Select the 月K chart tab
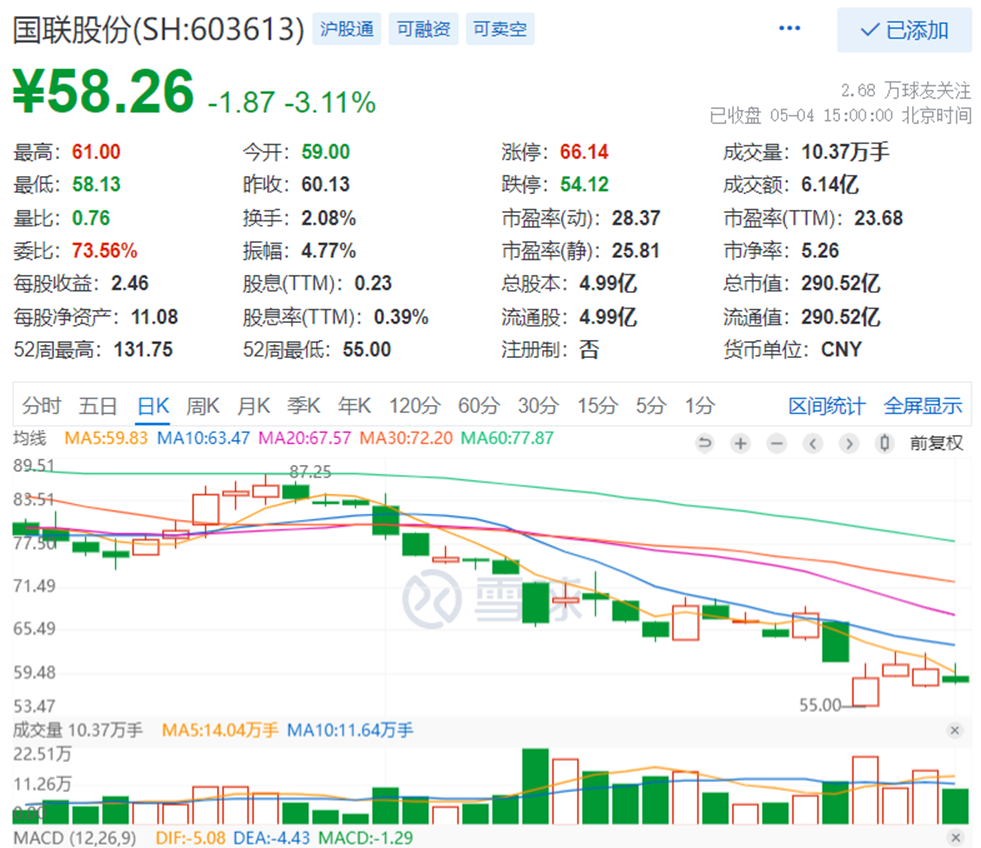 click(253, 406)
